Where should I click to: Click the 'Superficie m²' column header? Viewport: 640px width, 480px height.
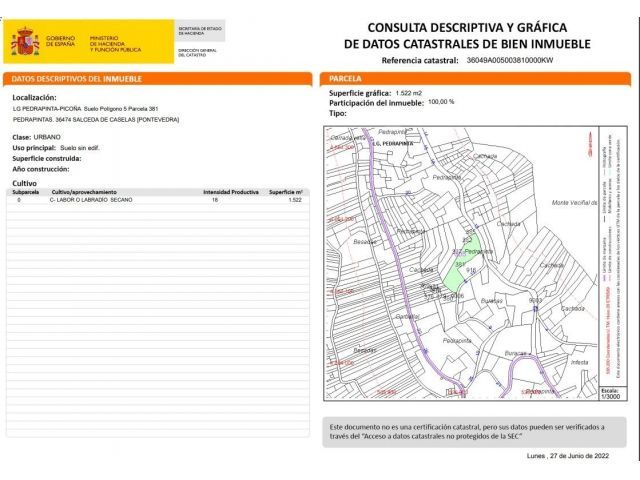point(286,192)
